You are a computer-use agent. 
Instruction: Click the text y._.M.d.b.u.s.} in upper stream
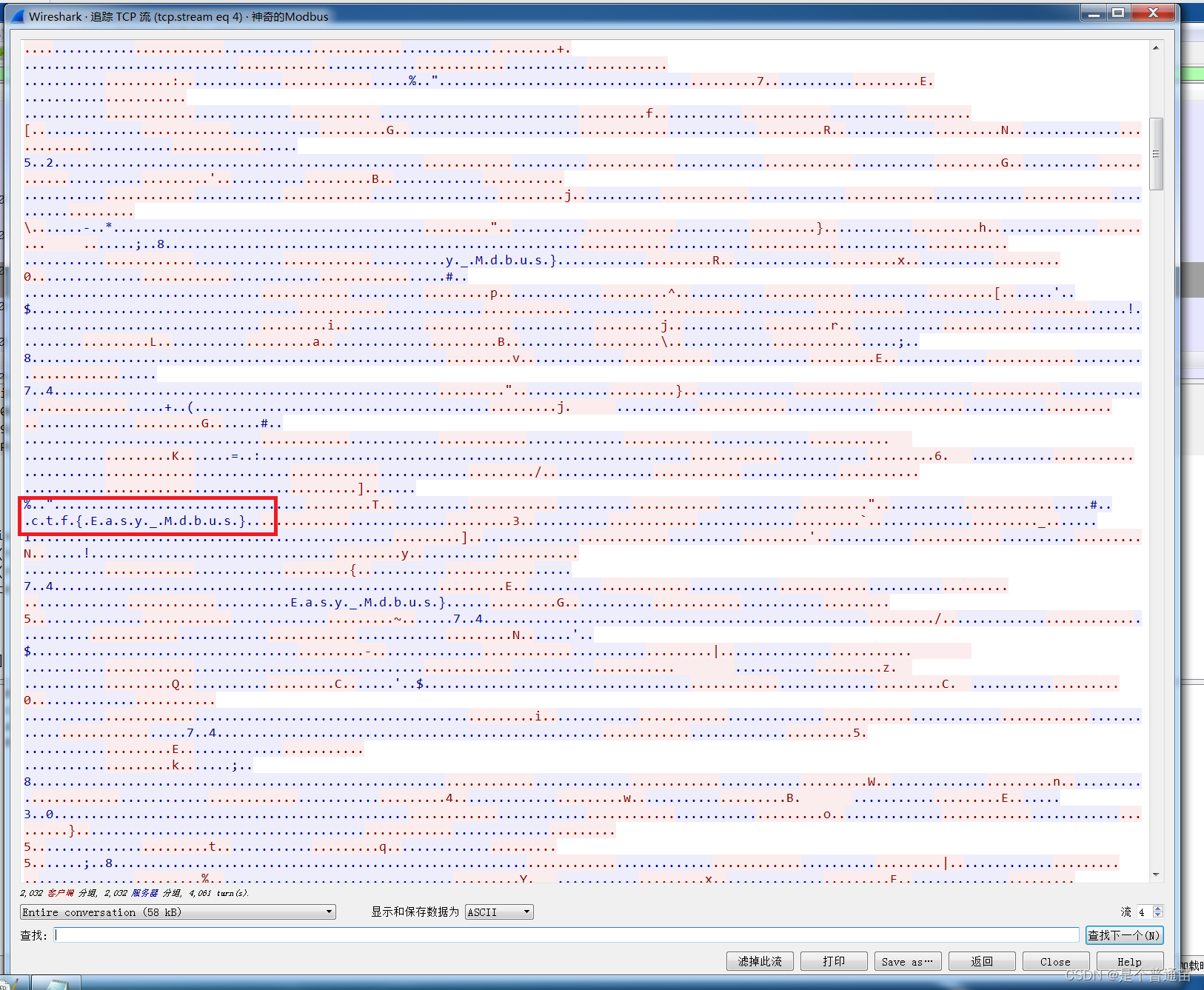[501, 260]
